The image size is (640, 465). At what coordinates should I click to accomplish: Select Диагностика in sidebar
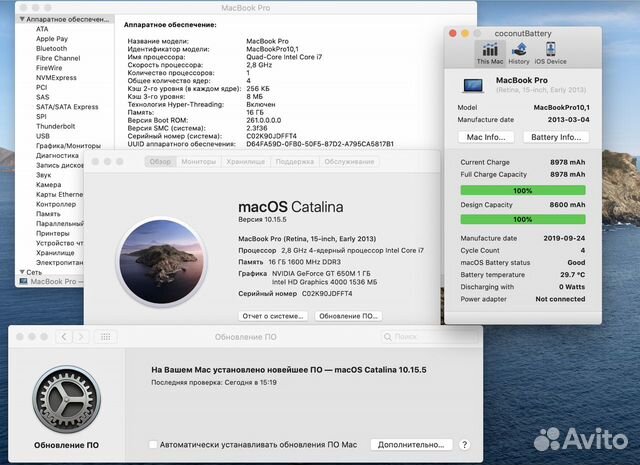click(x=57, y=156)
